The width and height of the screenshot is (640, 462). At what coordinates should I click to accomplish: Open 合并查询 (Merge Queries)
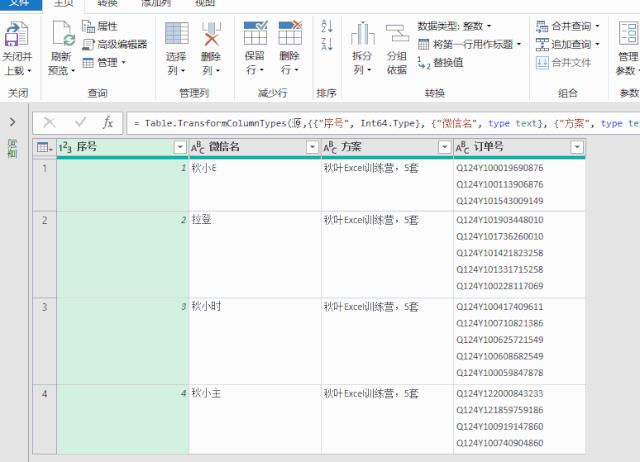click(x=567, y=27)
